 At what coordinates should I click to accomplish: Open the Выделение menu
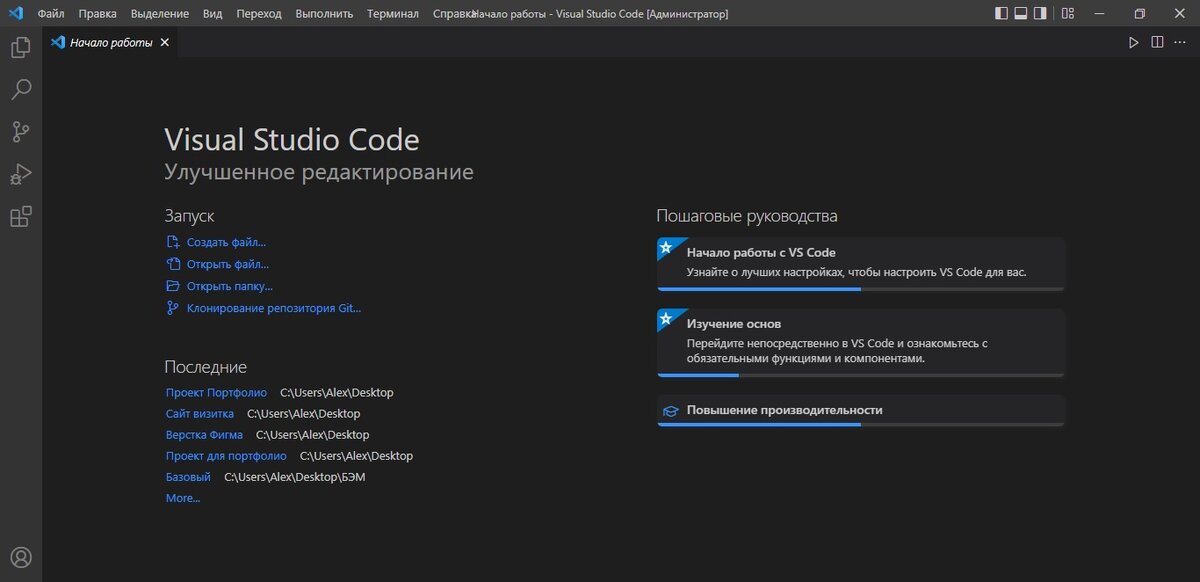click(159, 14)
